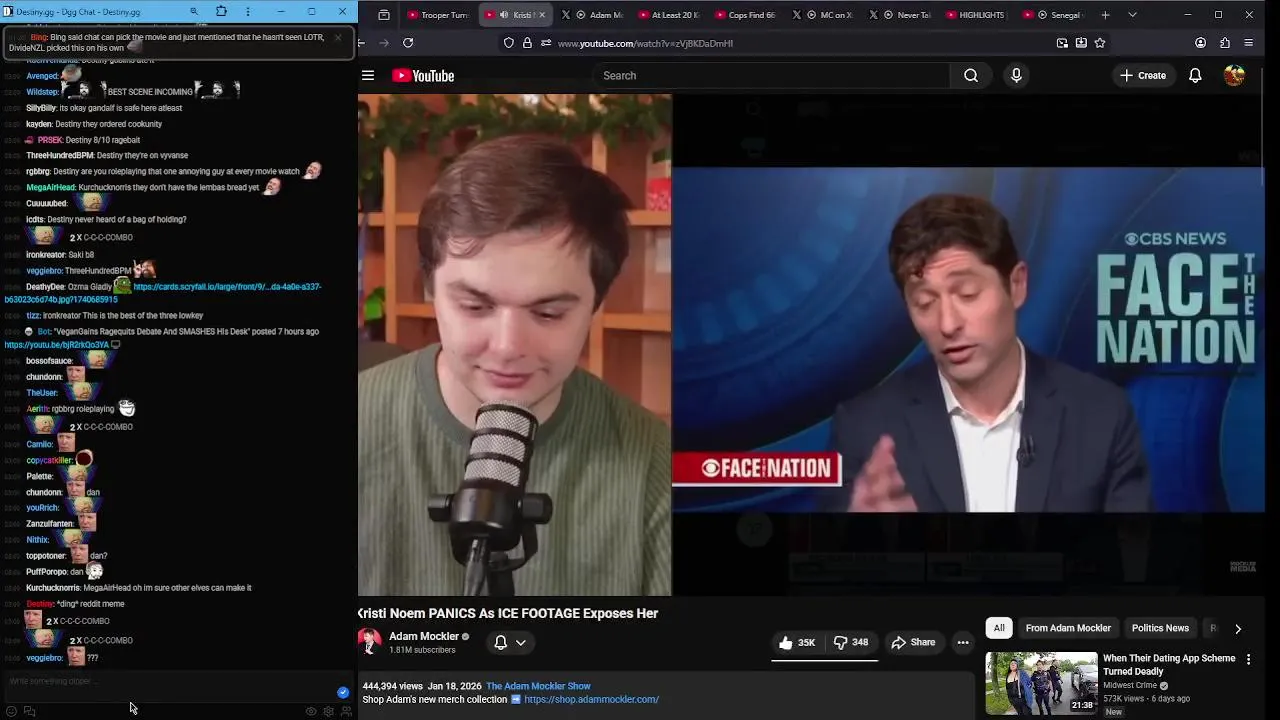This screenshot has width=1280, height=720.
Task: Reload the page in the browser
Action: point(408,43)
